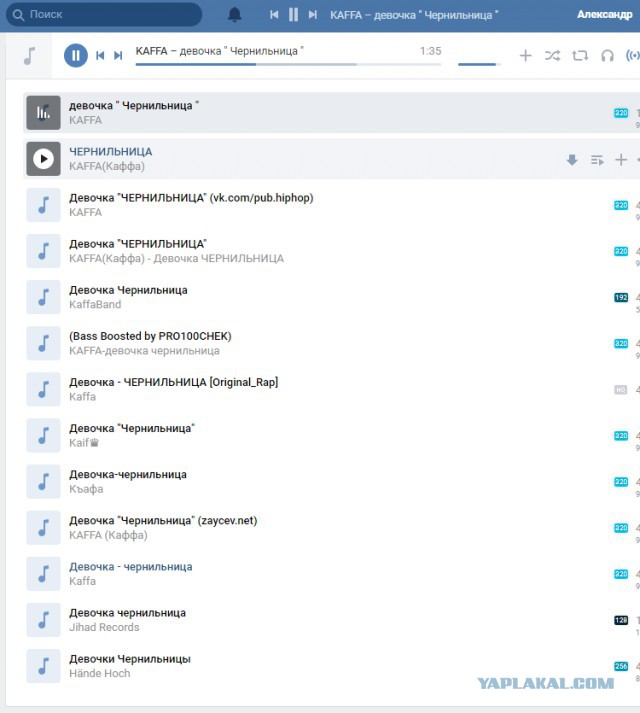Play the Kaif track via note icon
640x713 pixels.
[x=43, y=436]
